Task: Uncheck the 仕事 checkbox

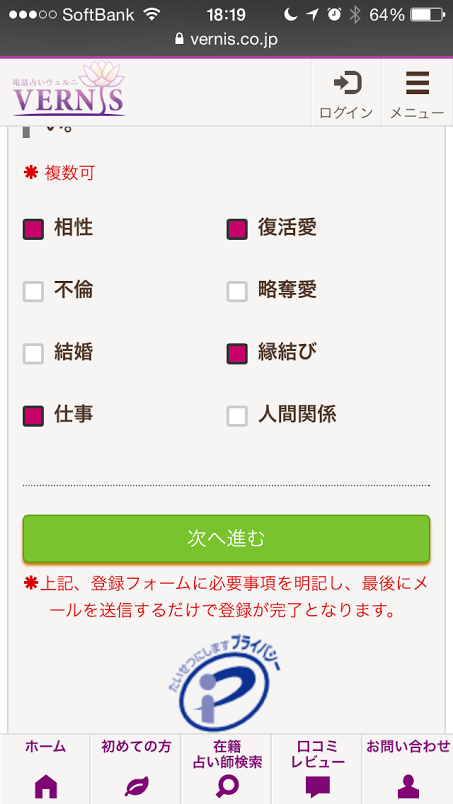Action: click(x=33, y=416)
